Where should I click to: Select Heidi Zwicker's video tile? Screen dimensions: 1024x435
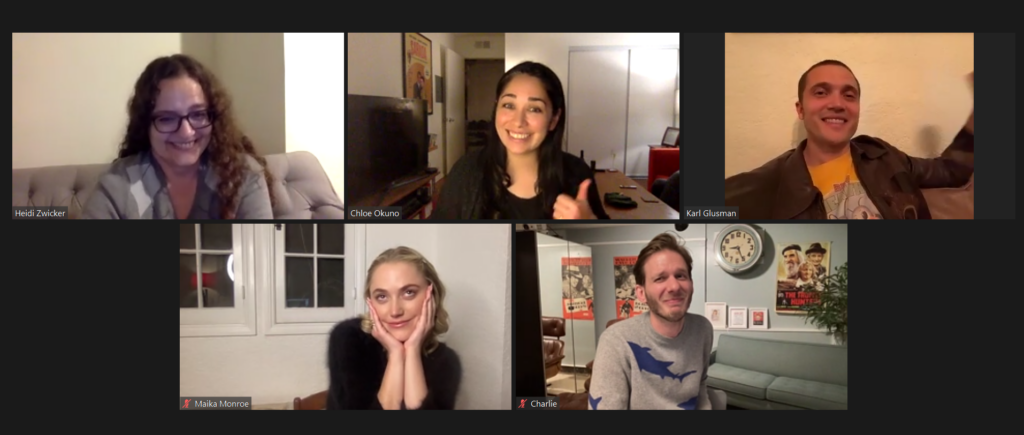pyautogui.click(x=178, y=126)
